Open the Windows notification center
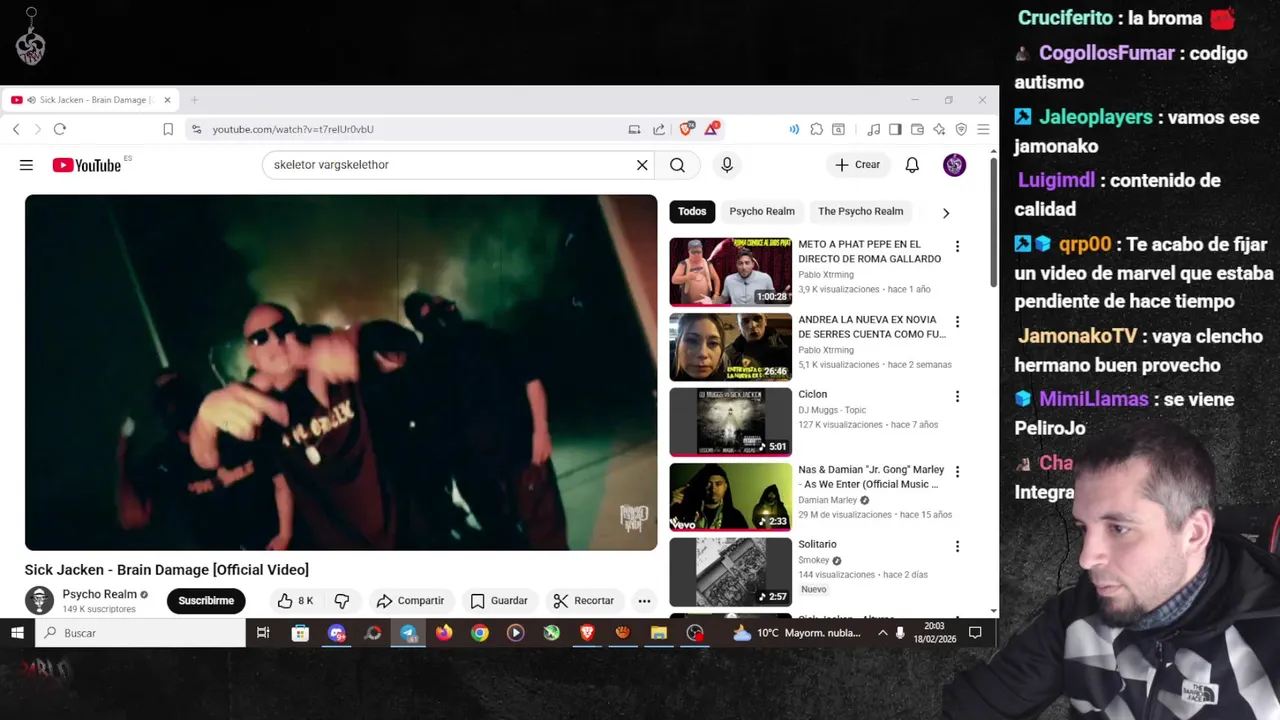1280x720 pixels. [975, 633]
